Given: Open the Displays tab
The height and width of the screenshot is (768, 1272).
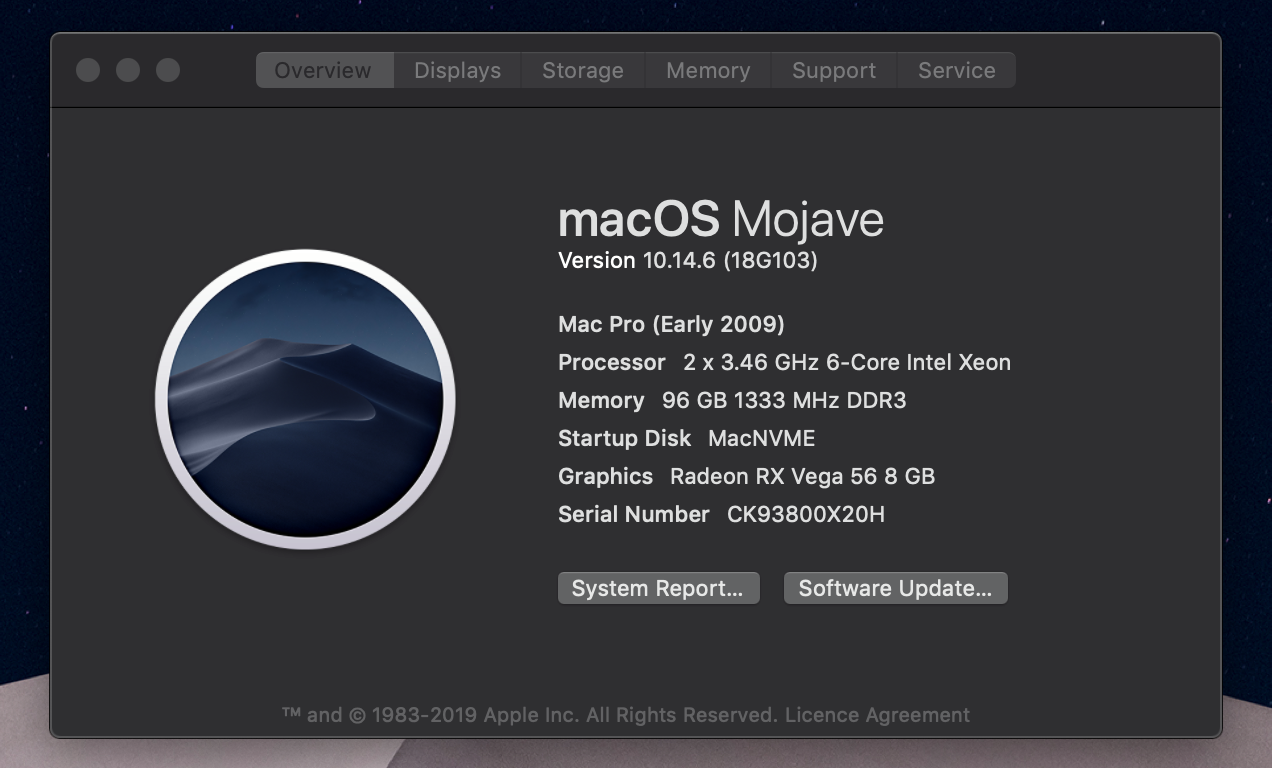Looking at the screenshot, I should click(457, 70).
